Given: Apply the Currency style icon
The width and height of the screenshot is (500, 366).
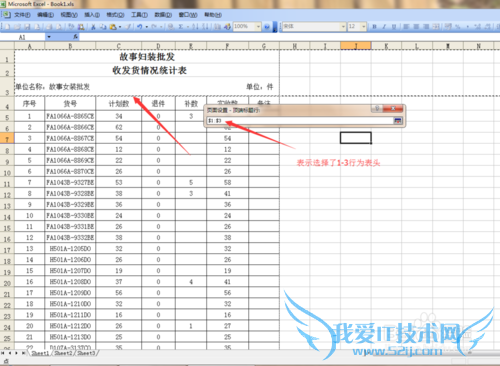Looking at the screenshot, I should pos(448,26).
